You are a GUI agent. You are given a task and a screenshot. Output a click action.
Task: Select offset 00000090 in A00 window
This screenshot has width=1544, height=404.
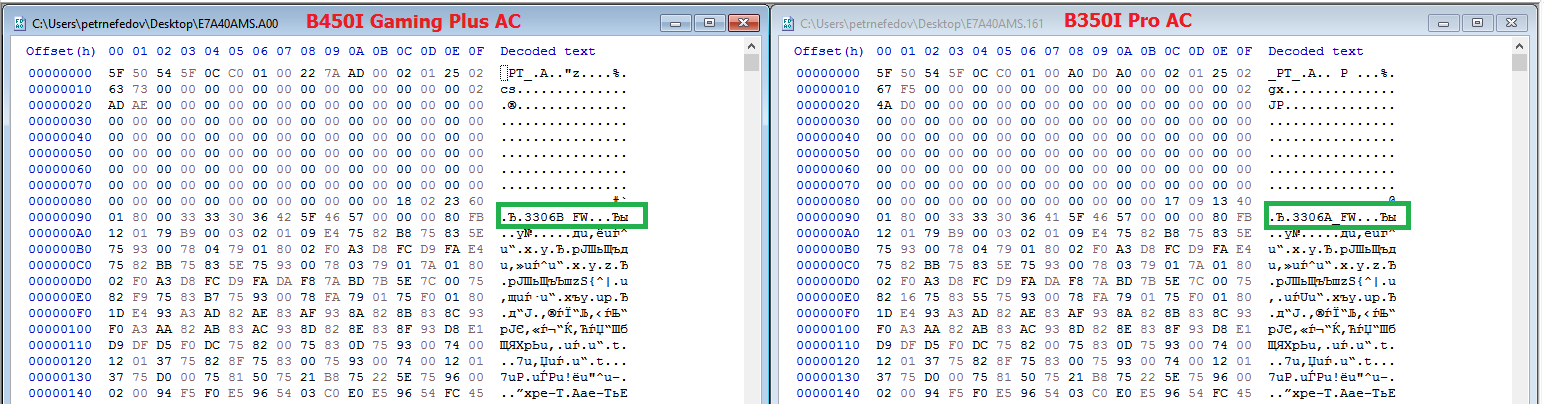pyautogui.click(x=60, y=217)
